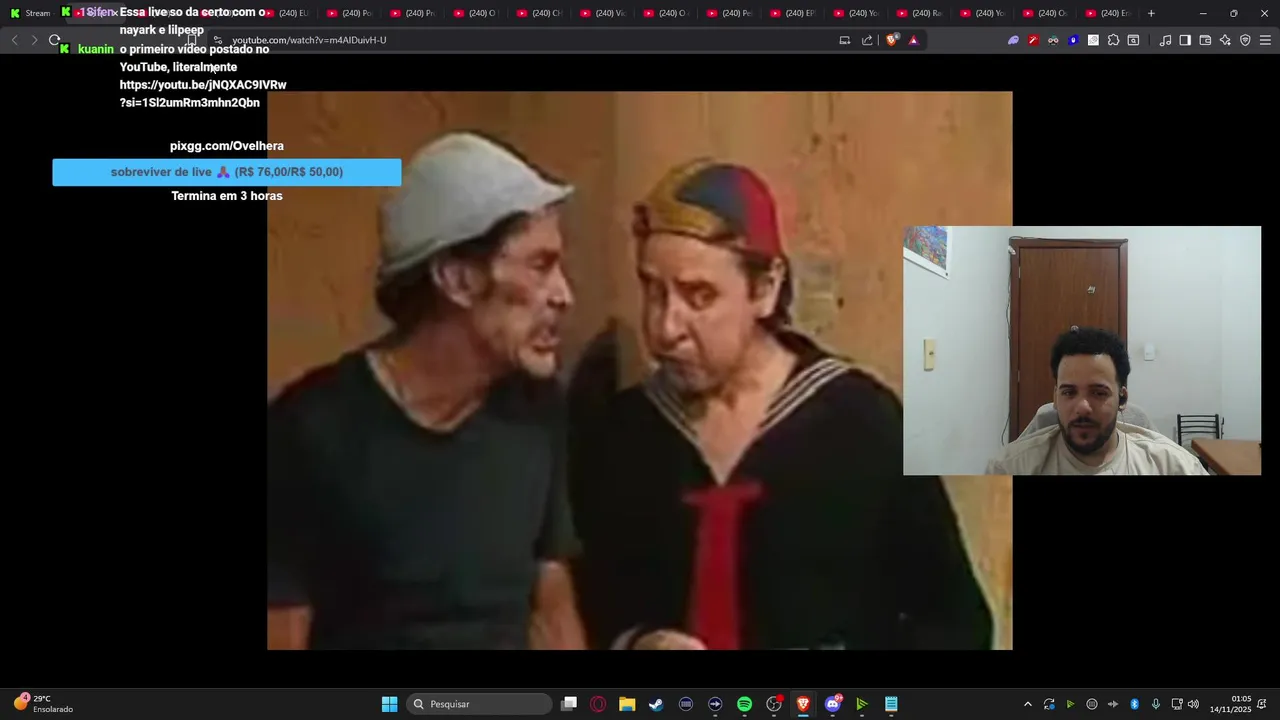Open a new tab with plus button
Screen dimensions: 1280x720
point(1151,13)
